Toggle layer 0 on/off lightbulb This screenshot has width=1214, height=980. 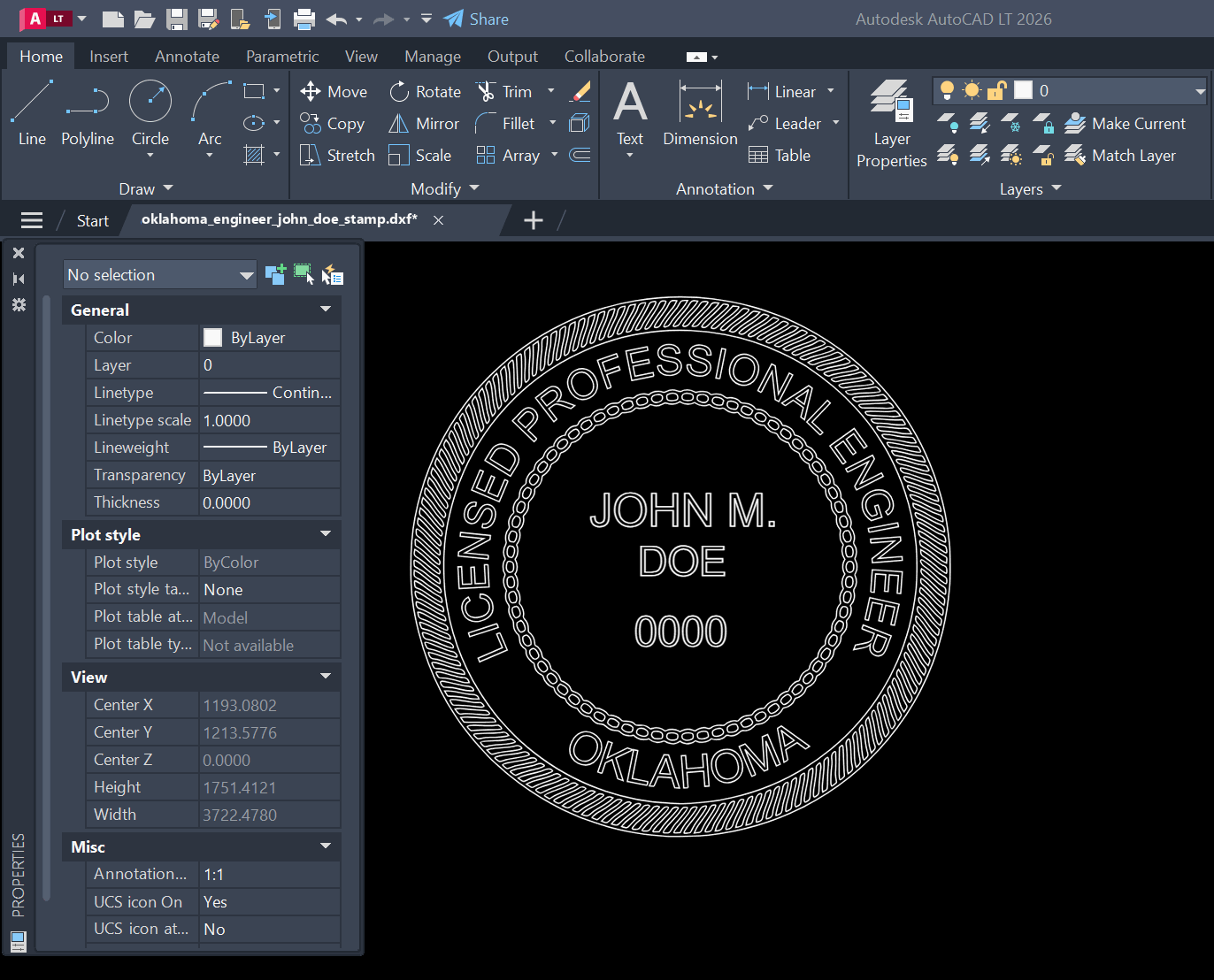[947, 90]
